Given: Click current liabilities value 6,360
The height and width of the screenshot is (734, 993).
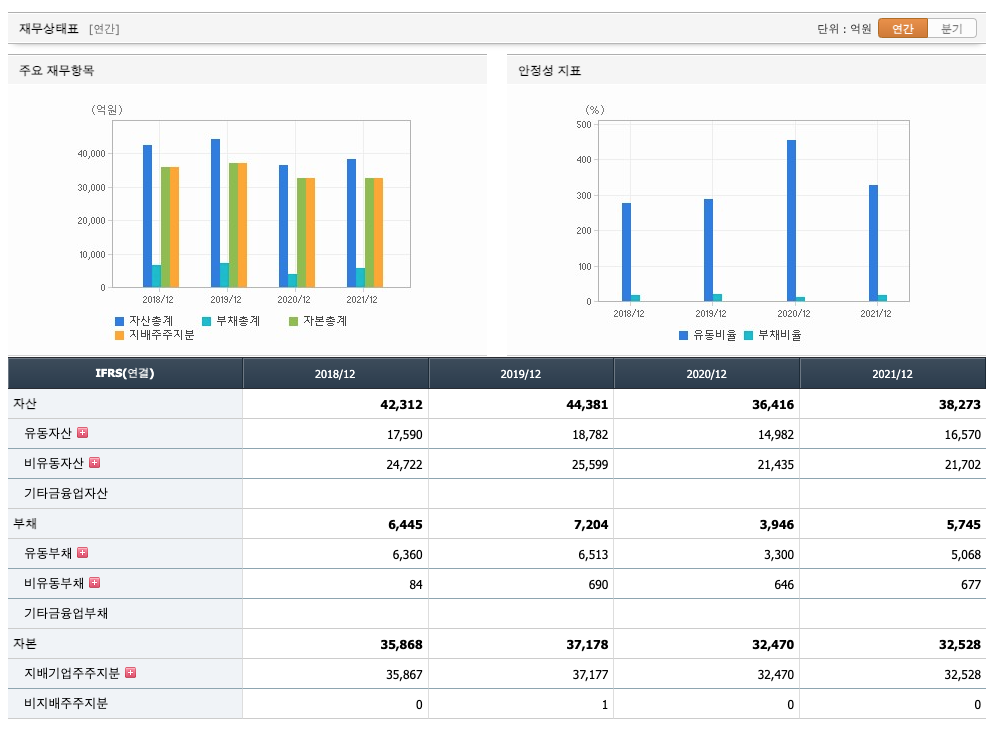Looking at the screenshot, I should [407, 554].
